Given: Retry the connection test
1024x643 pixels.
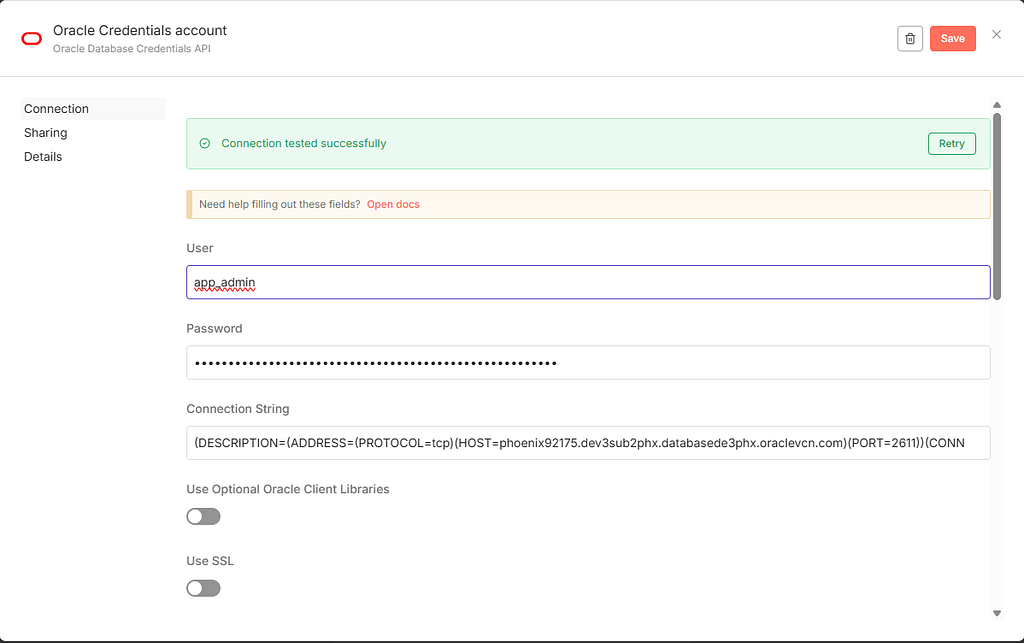Looking at the screenshot, I should [x=952, y=144].
